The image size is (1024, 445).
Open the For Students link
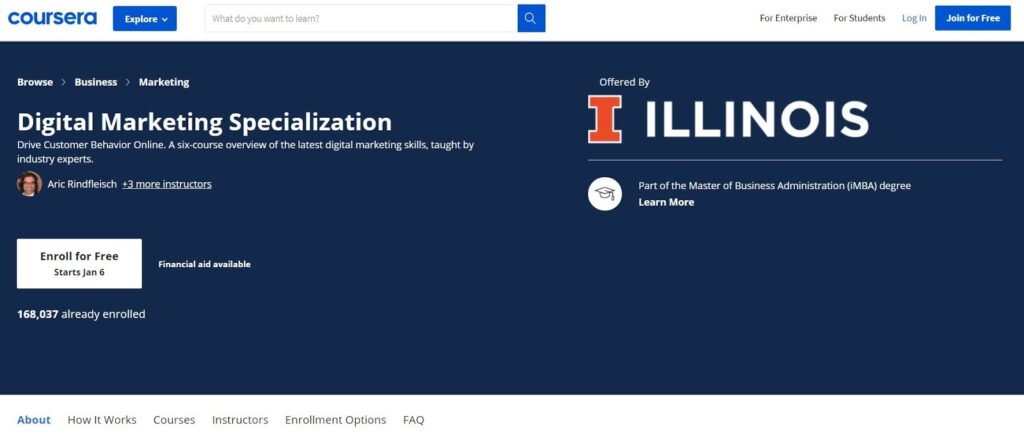pyautogui.click(x=859, y=18)
